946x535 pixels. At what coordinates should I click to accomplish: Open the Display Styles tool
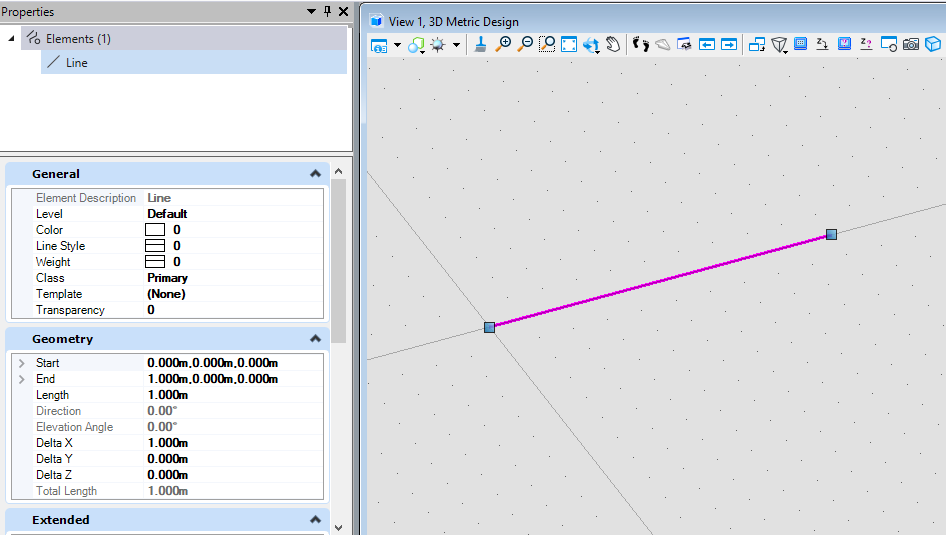click(x=416, y=45)
